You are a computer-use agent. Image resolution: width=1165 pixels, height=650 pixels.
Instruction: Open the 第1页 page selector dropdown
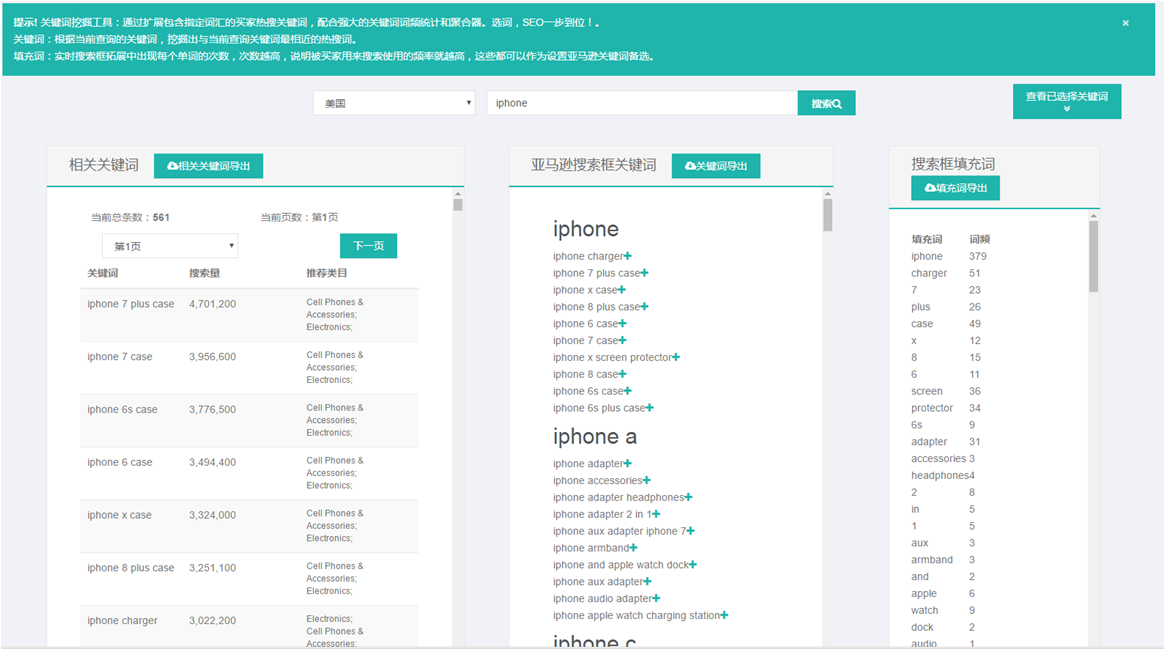170,246
